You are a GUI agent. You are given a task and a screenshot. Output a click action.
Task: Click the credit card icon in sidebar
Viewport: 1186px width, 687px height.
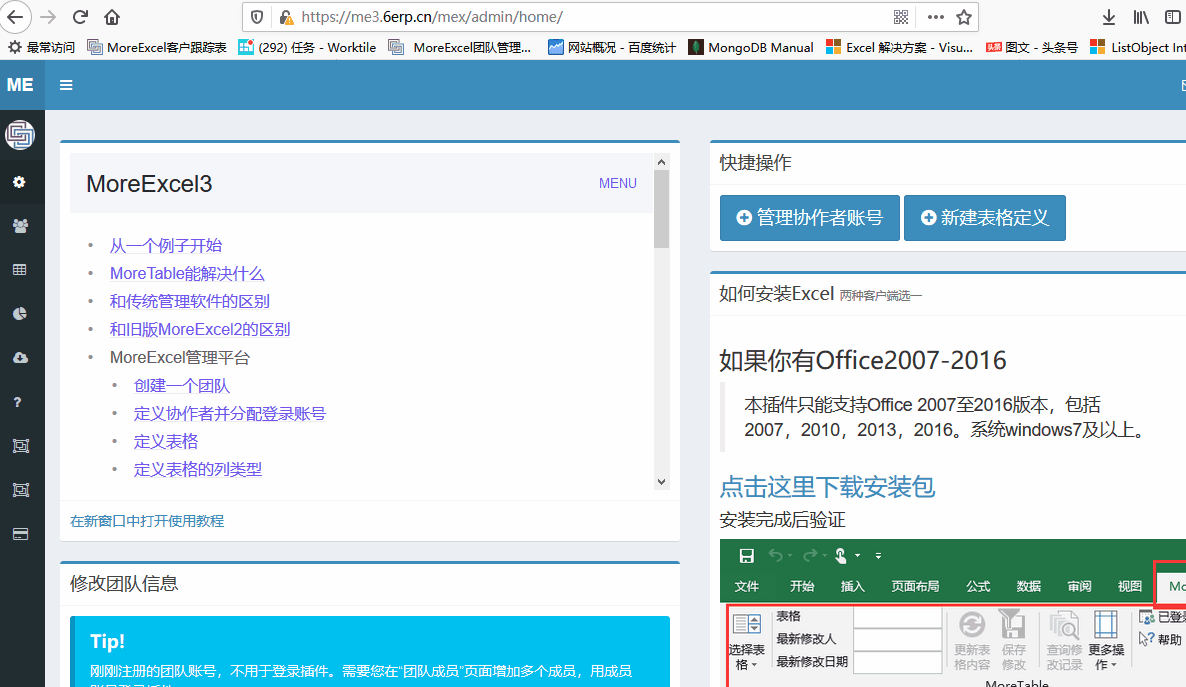19,534
